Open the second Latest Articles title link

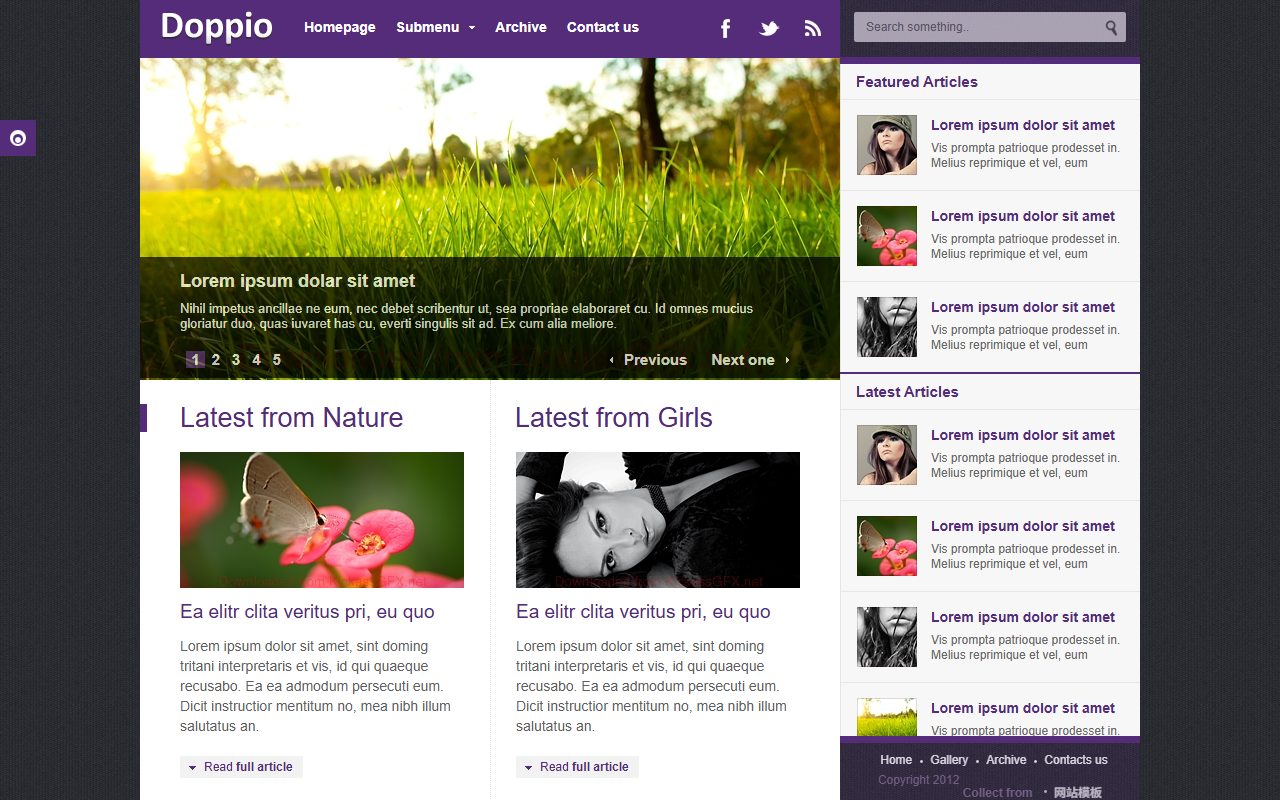[1023, 526]
